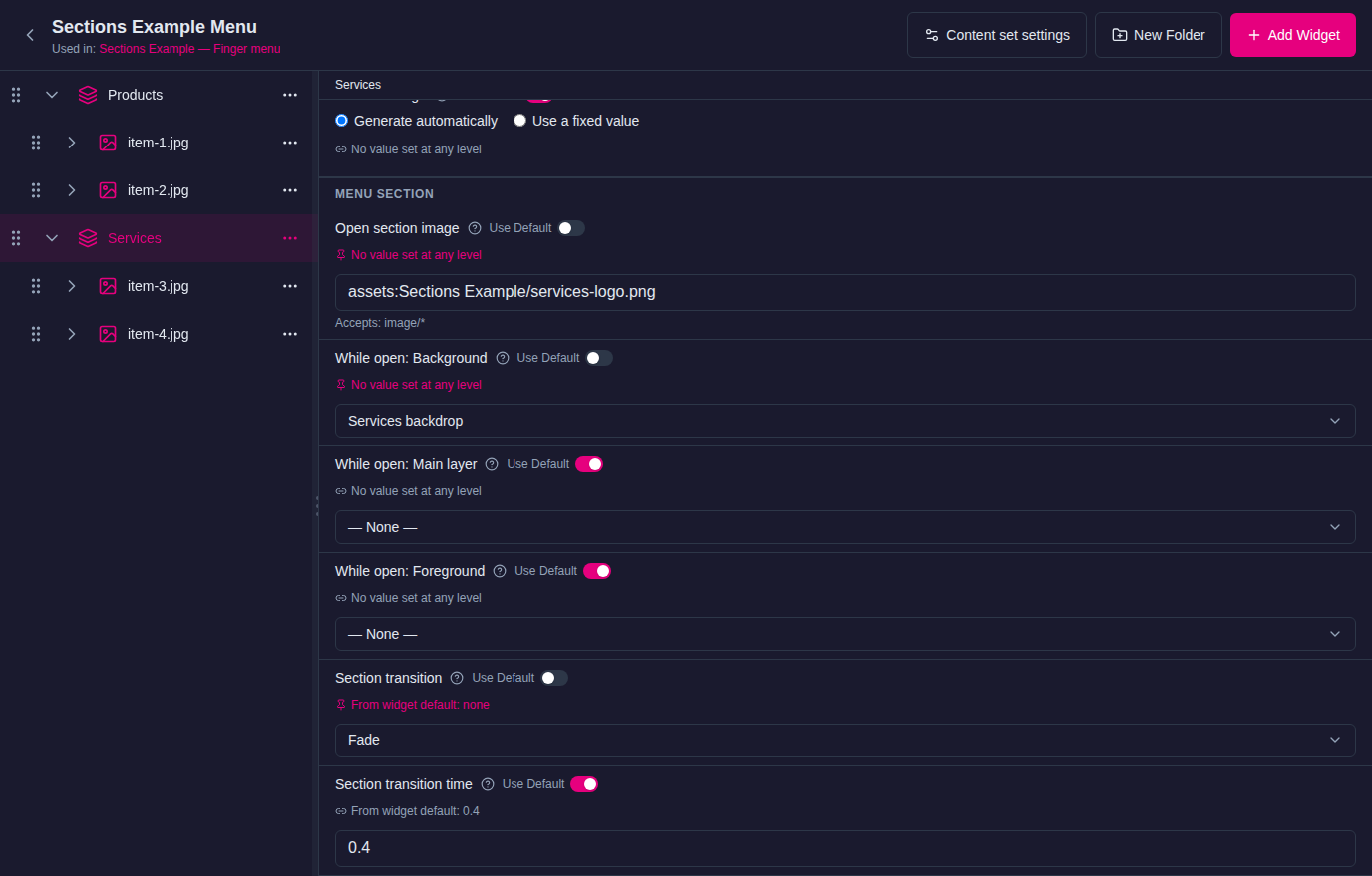Open more options for Products folder
1372x876 pixels.
point(290,95)
